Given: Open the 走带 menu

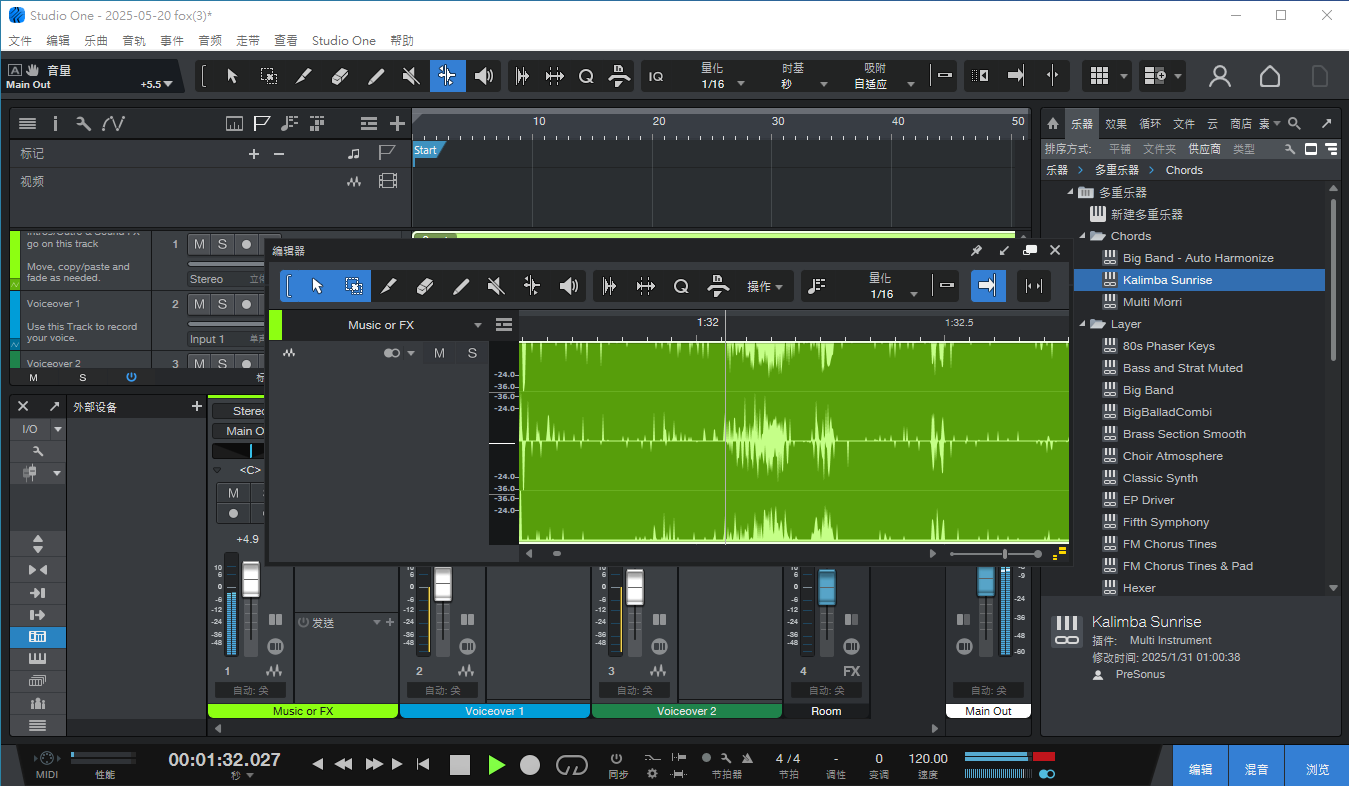Looking at the screenshot, I should (248, 41).
